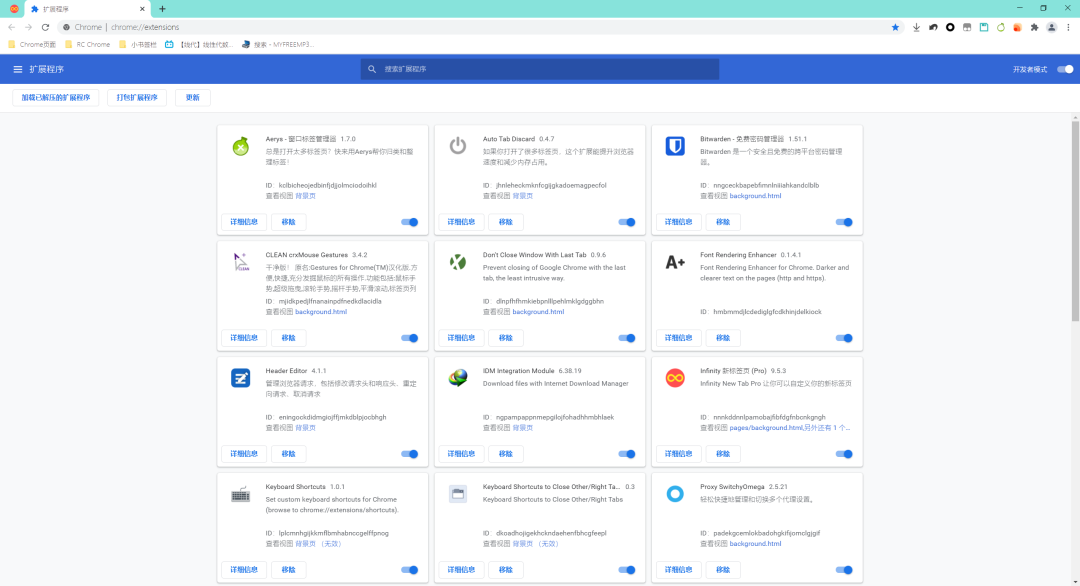This screenshot has height=586, width=1080.
Task: Disable the Header Editor toggle
Action: tap(410, 454)
